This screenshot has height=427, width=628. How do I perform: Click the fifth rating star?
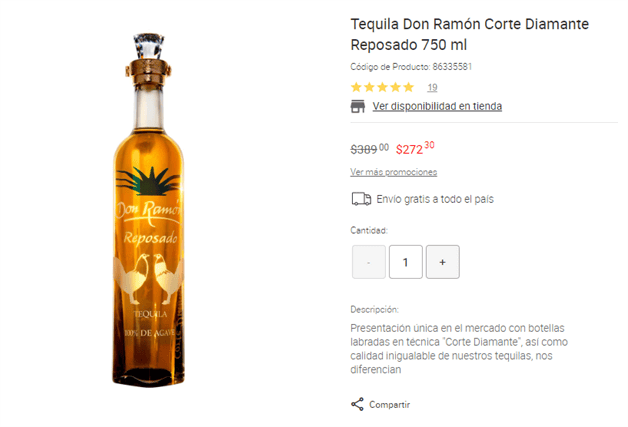(x=409, y=87)
